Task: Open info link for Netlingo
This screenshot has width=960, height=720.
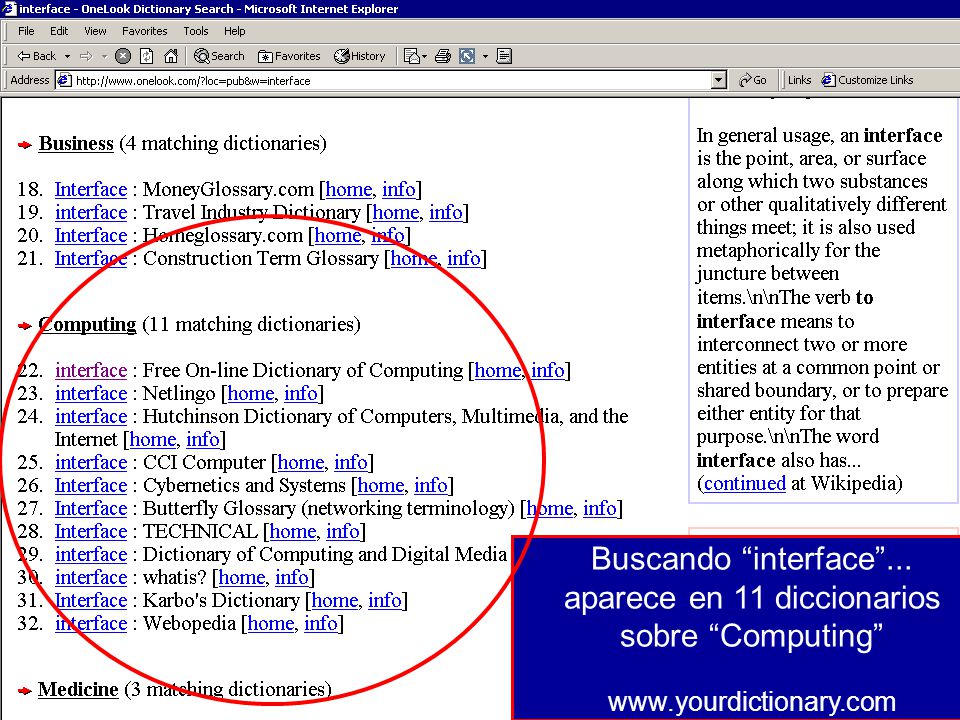Action: (x=301, y=393)
